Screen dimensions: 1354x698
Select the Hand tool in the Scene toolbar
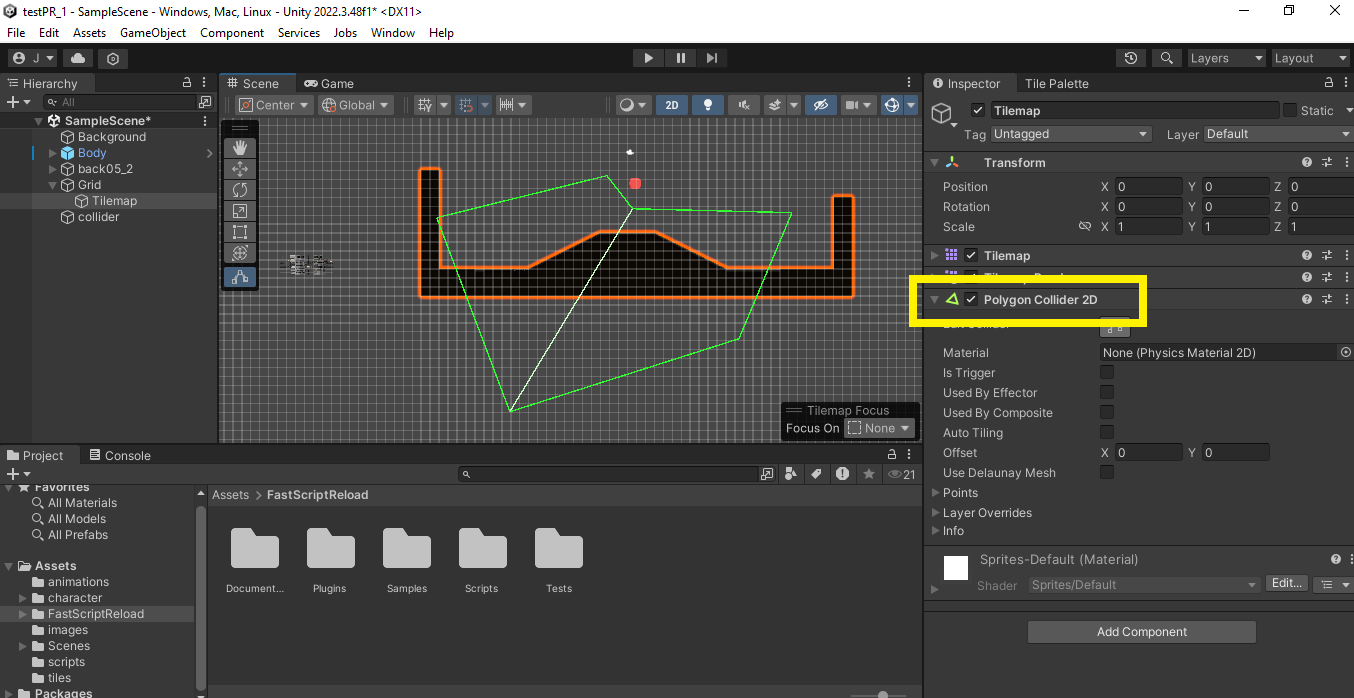coord(239,147)
